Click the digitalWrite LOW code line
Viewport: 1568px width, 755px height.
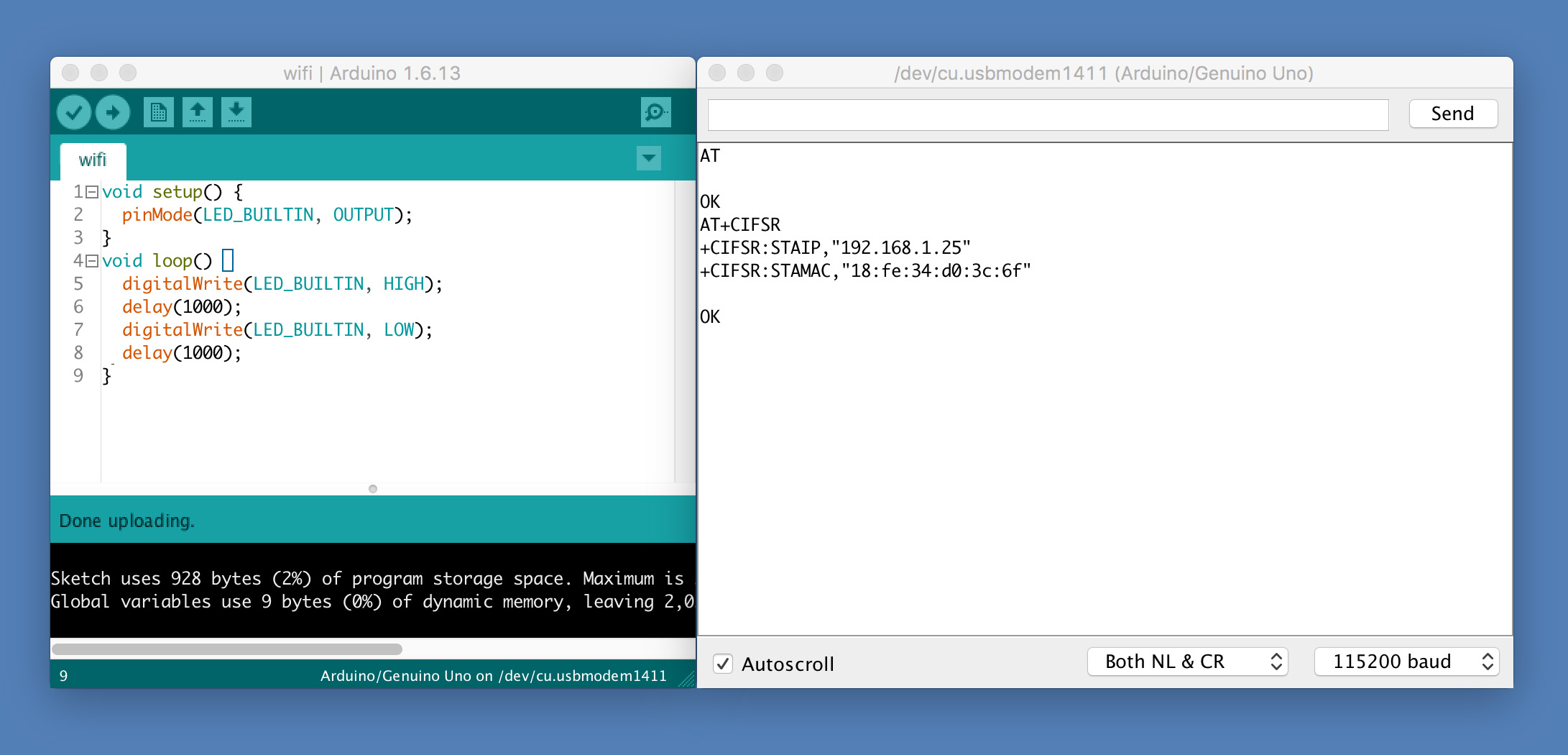click(277, 330)
